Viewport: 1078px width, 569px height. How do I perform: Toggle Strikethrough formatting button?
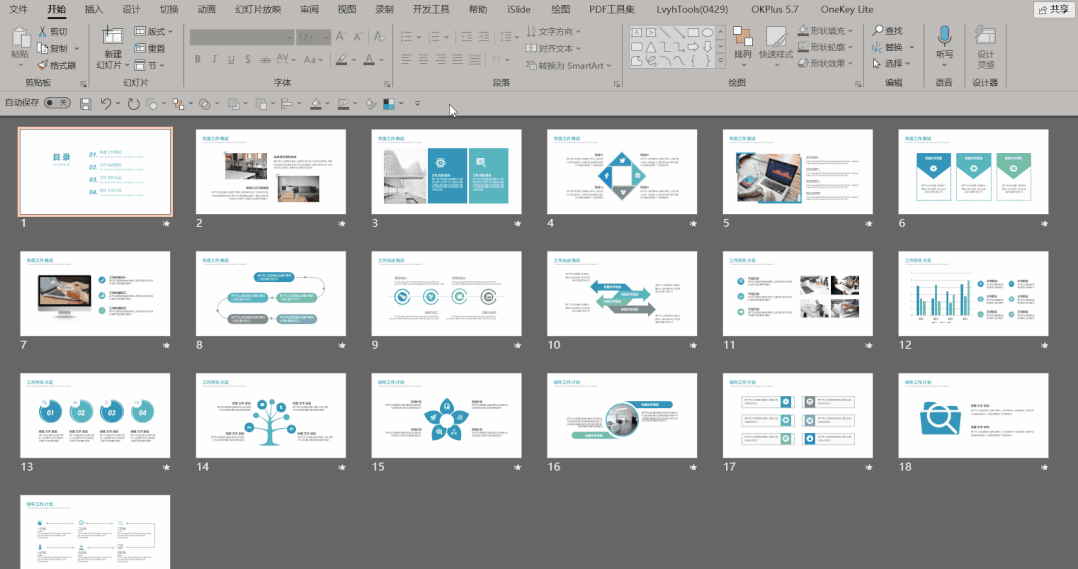pyautogui.click(x=265, y=60)
